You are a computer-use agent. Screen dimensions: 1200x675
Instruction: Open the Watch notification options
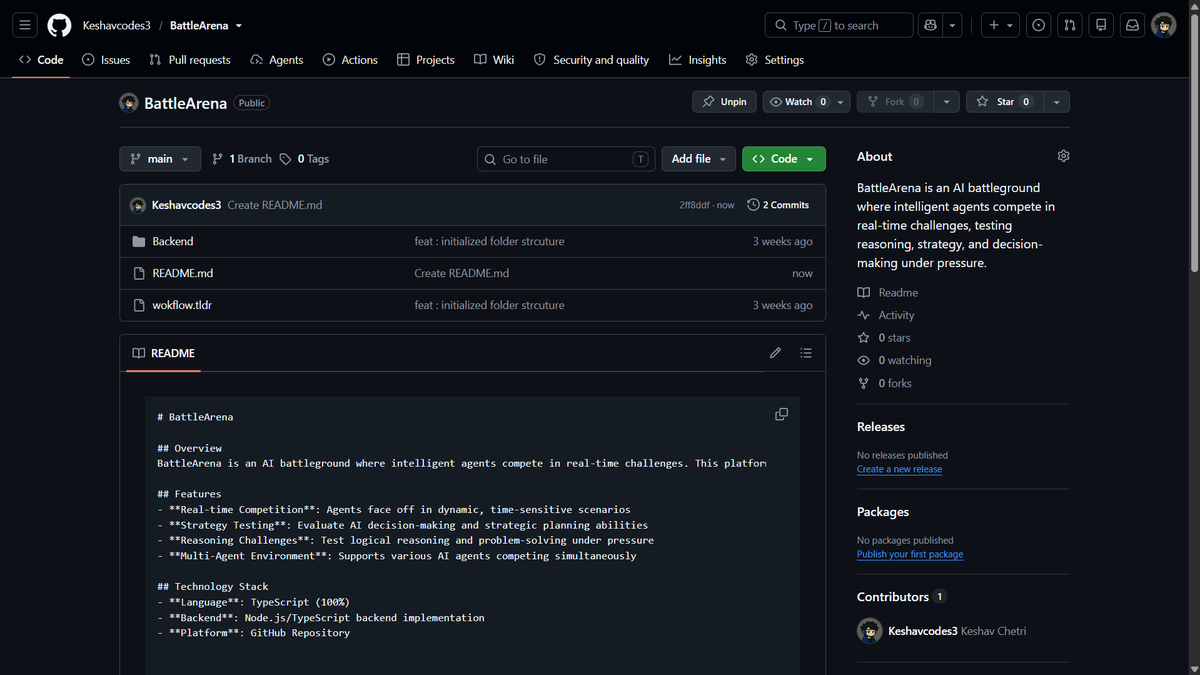tap(807, 102)
